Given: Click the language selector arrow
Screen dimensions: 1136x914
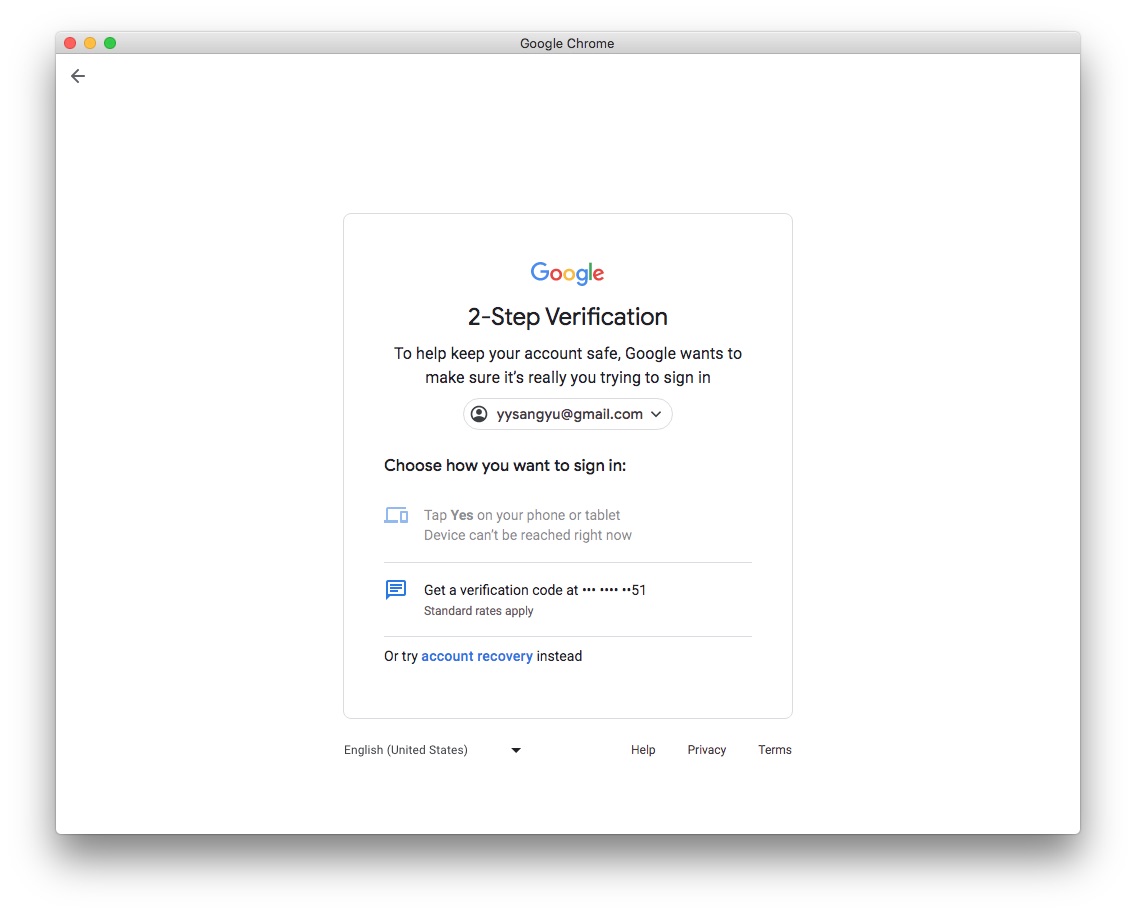Looking at the screenshot, I should 516,750.
